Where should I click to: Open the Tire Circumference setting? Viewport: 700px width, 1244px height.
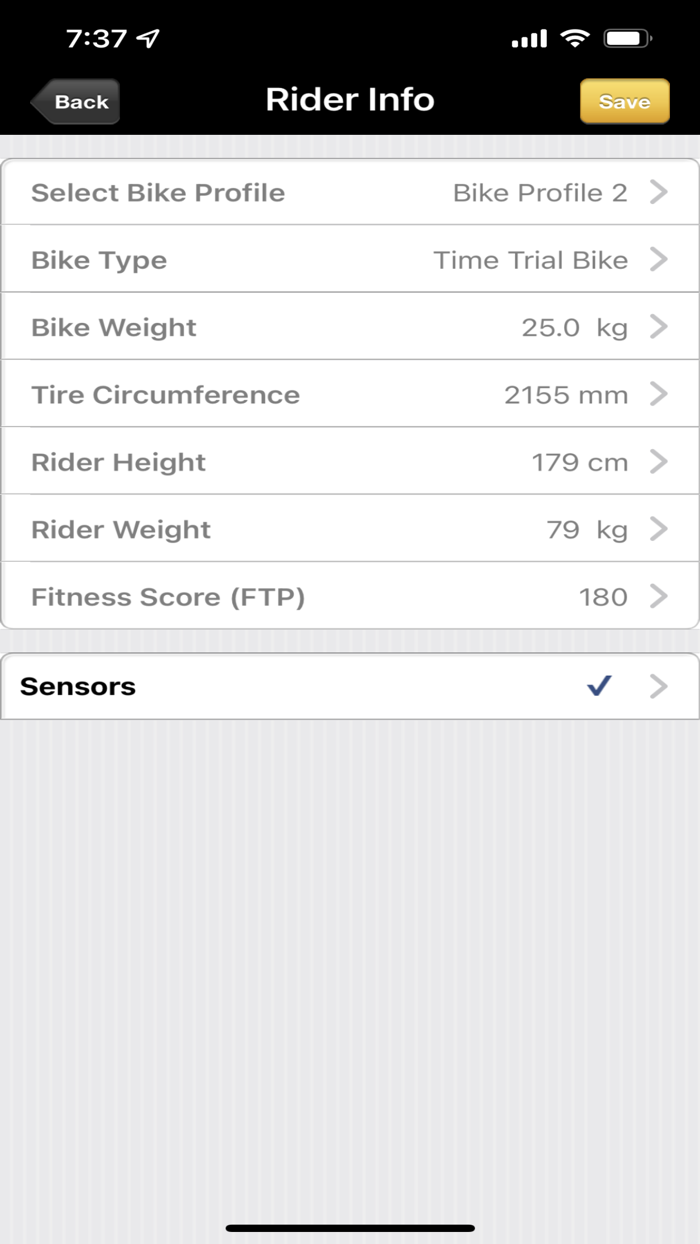pyautogui.click(x=350, y=394)
